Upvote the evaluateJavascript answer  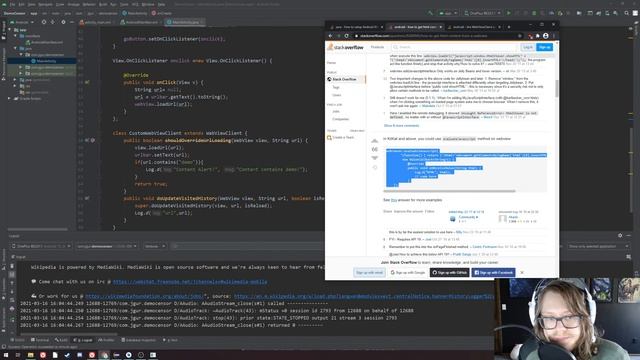[x=375, y=141]
